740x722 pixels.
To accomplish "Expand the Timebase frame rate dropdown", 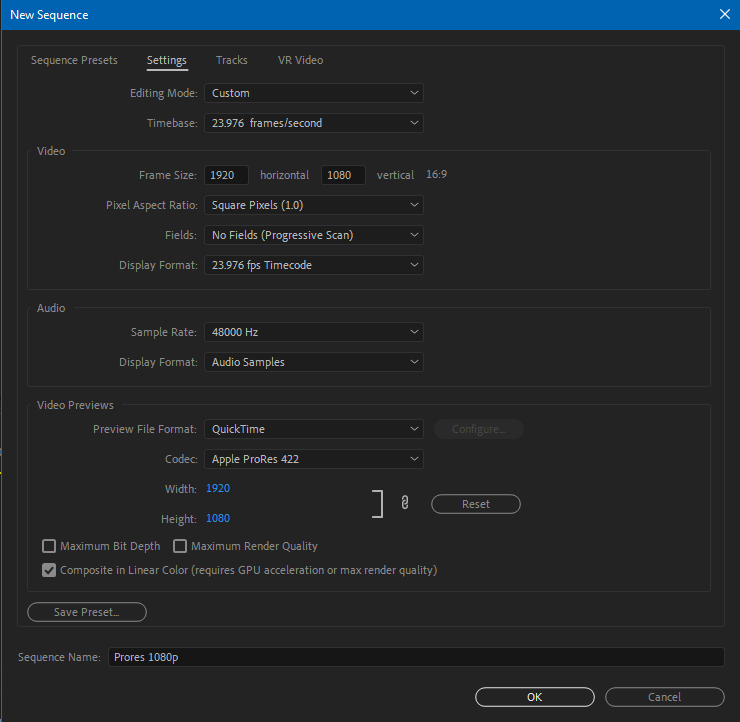I will pyautogui.click(x=313, y=123).
